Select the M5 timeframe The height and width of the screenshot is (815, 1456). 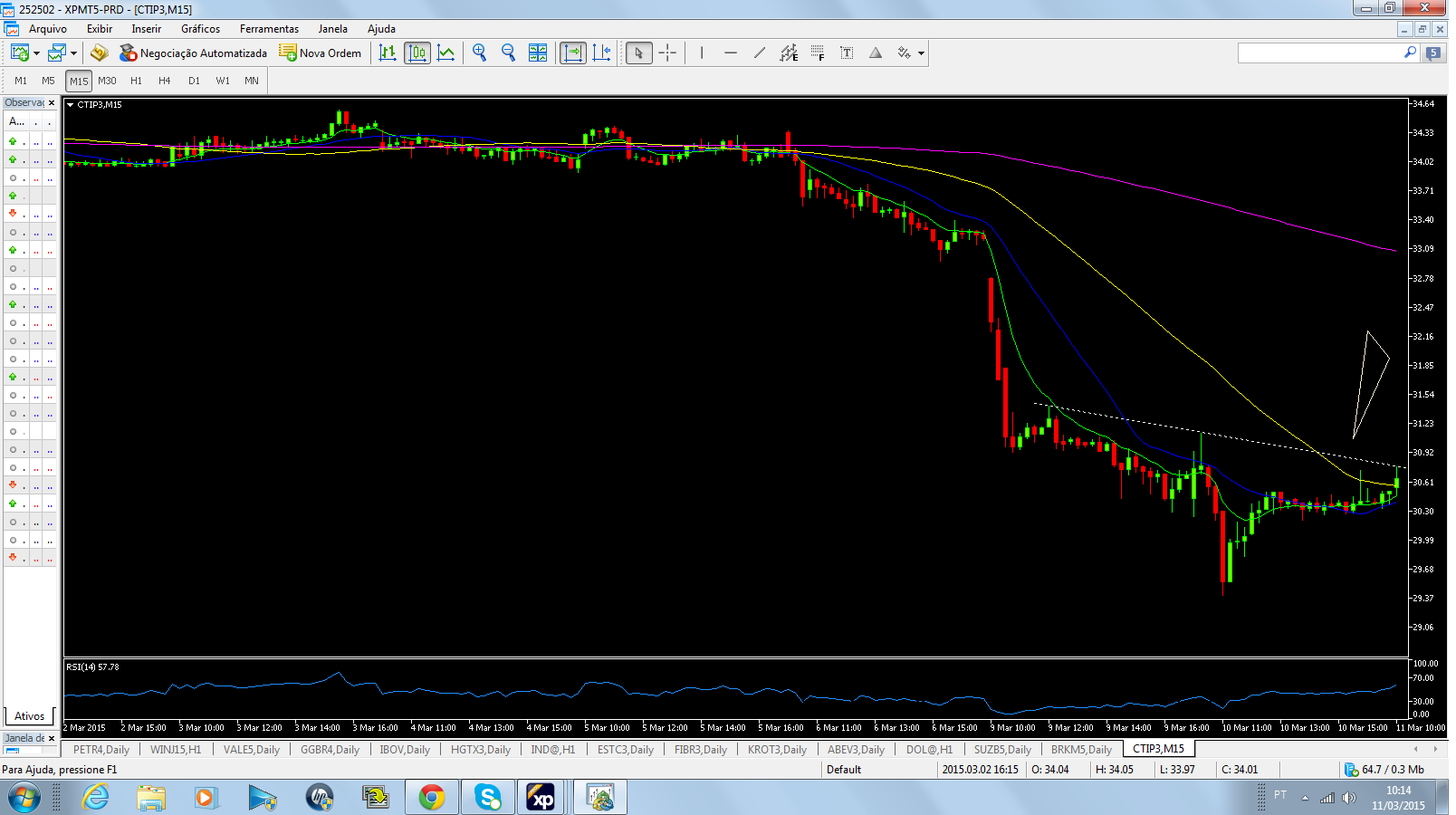[x=49, y=81]
